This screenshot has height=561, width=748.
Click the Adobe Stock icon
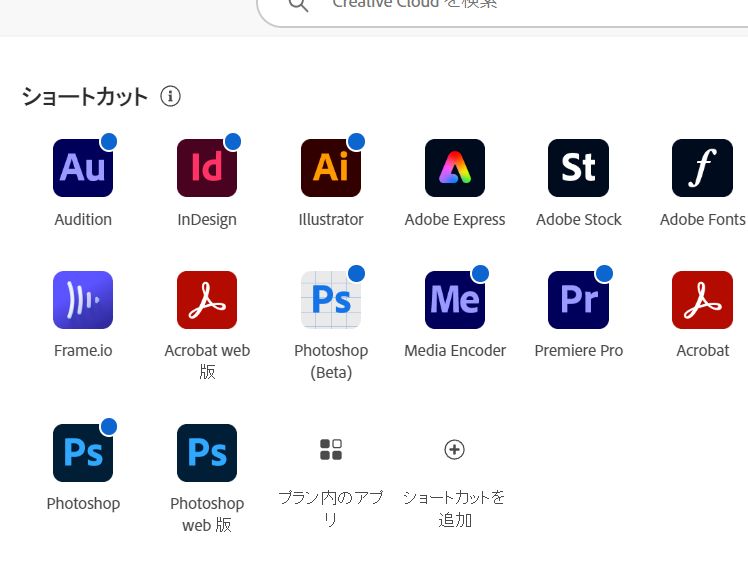pos(578,168)
